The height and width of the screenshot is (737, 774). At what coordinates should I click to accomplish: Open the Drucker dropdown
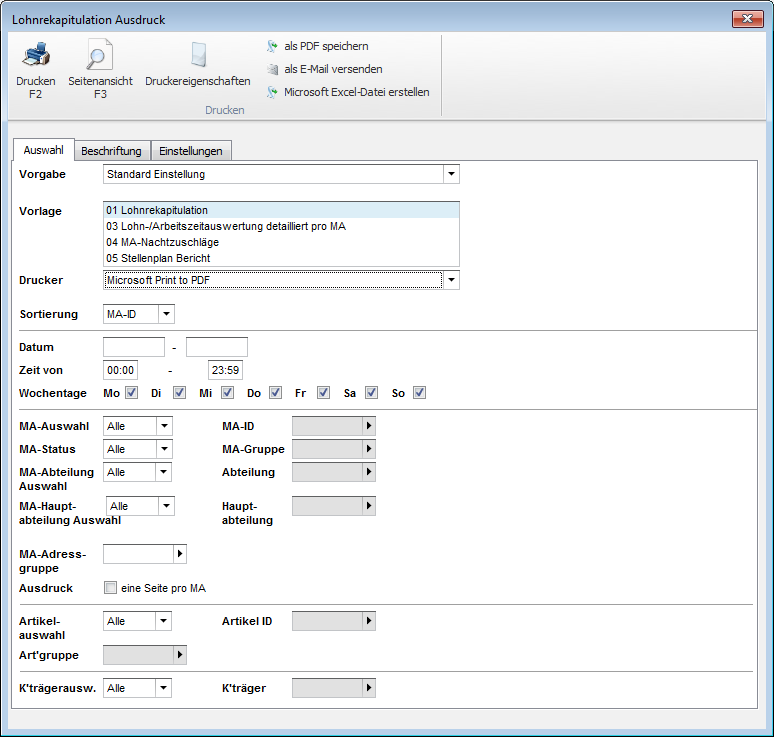tap(451, 280)
